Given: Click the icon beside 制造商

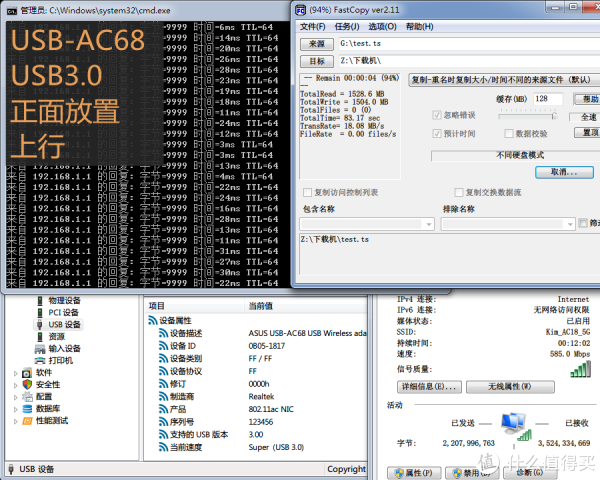Looking at the screenshot, I should [163, 397].
